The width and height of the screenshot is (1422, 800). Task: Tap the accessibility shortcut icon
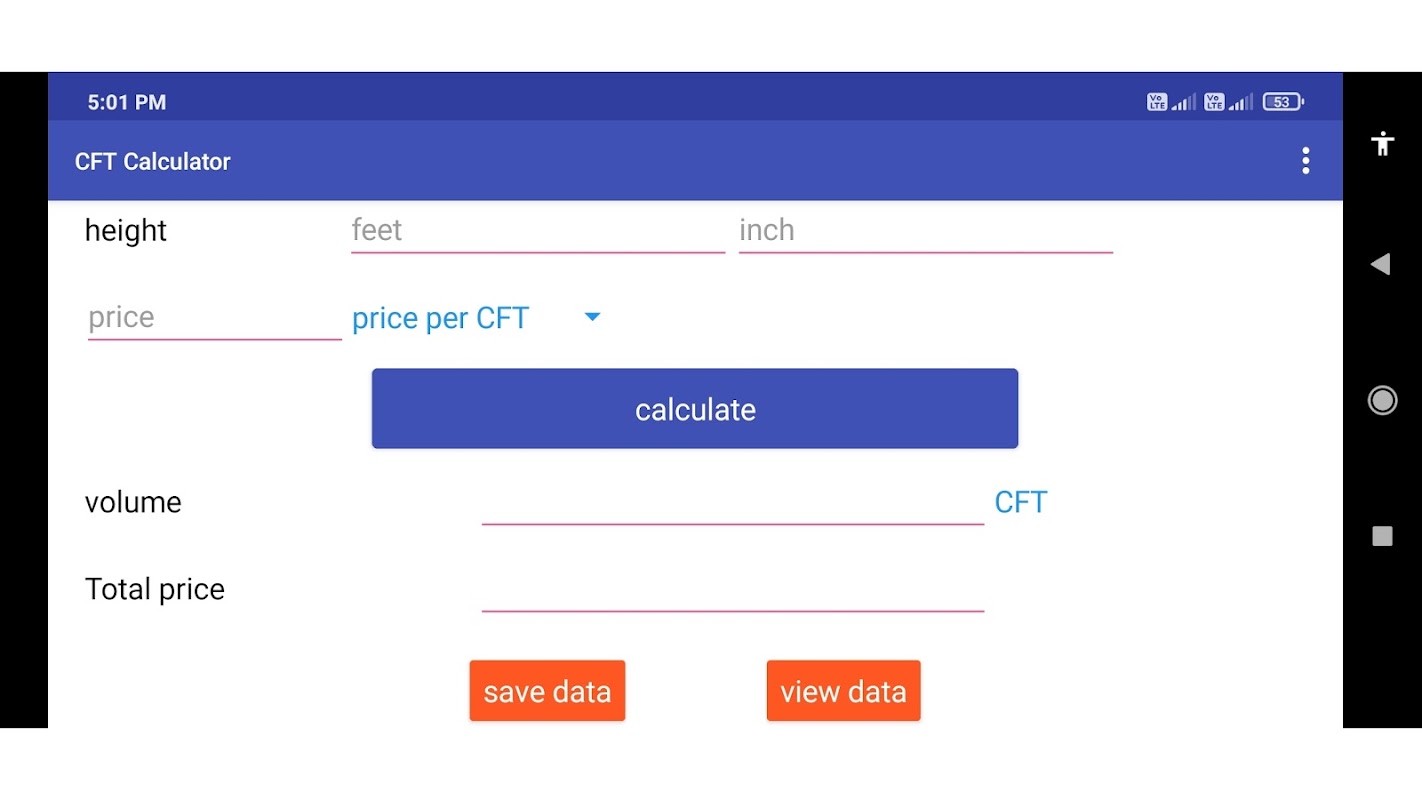click(1383, 144)
